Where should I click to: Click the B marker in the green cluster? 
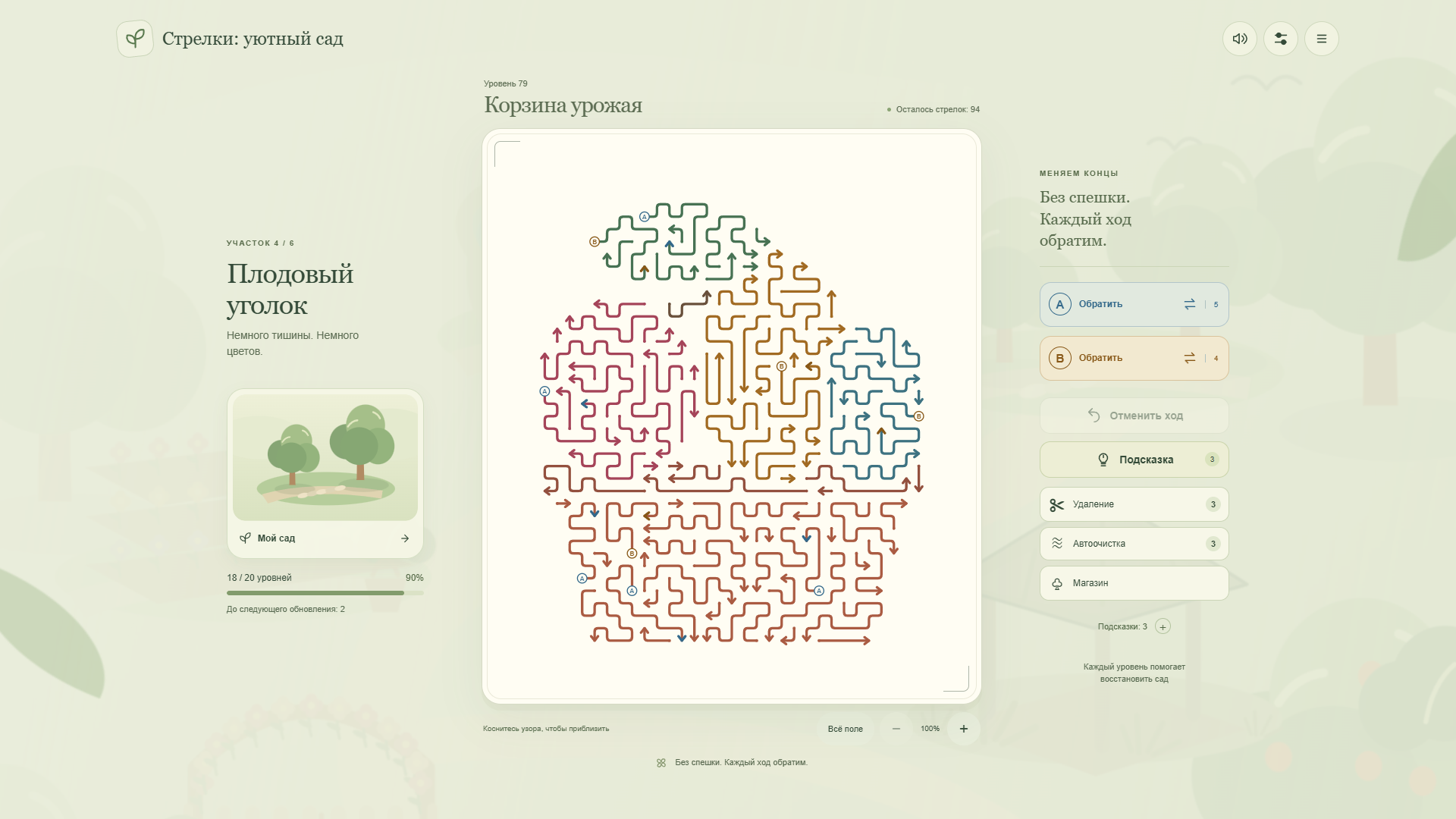(595, 242)
